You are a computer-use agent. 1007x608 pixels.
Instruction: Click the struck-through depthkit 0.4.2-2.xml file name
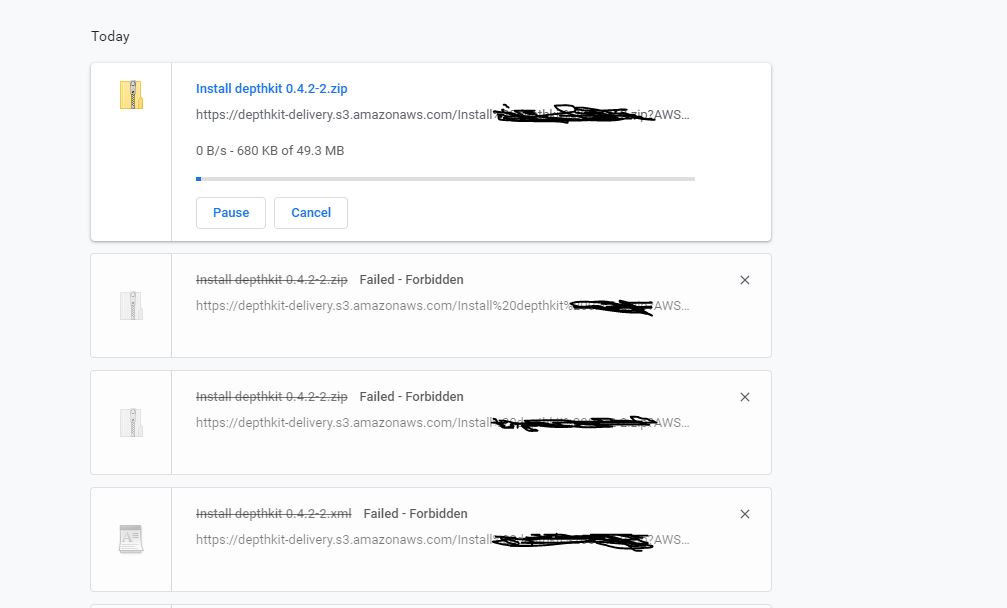274,514
